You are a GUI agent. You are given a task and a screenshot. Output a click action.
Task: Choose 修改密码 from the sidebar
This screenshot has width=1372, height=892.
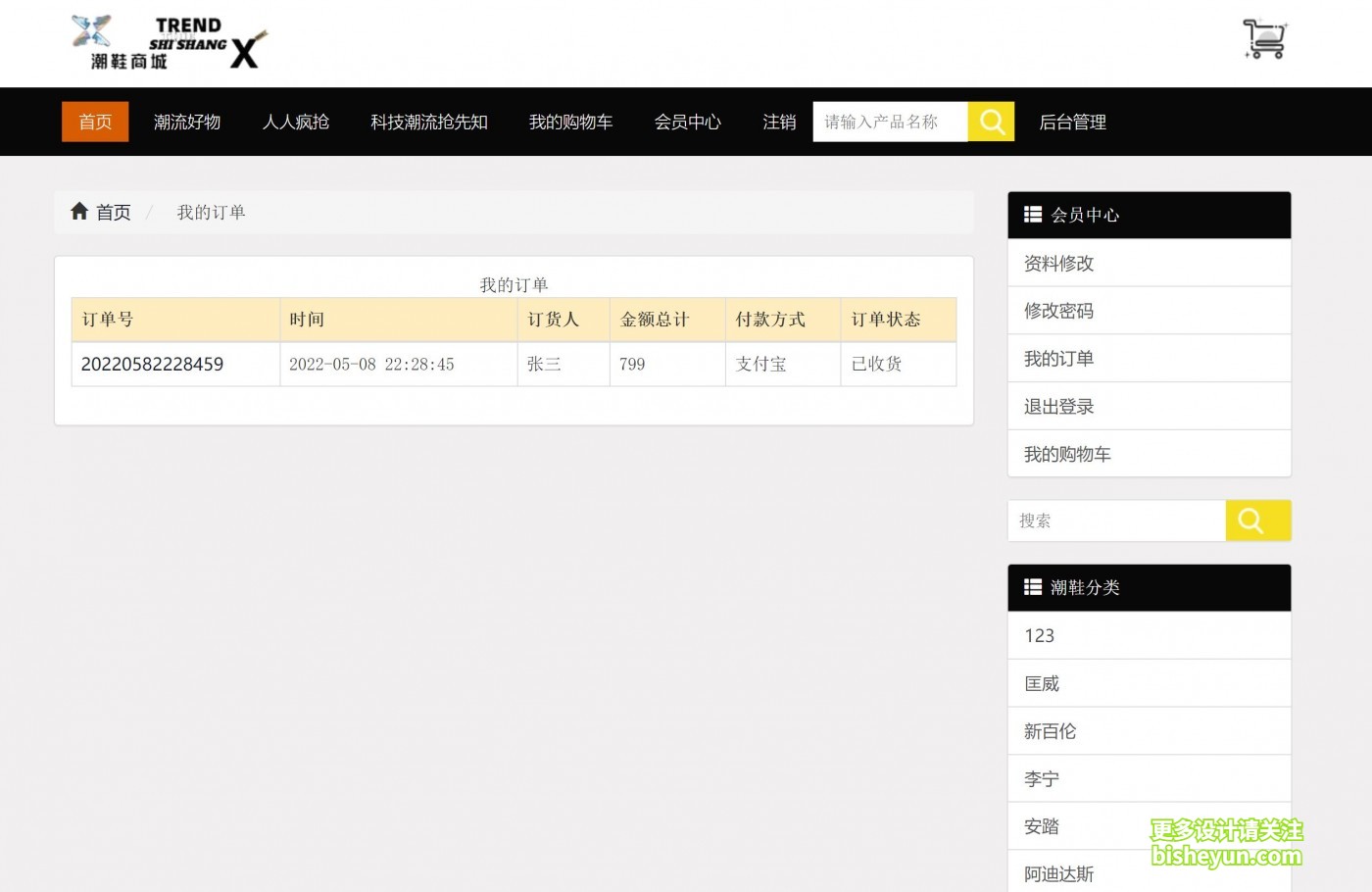click(1058, 311)
